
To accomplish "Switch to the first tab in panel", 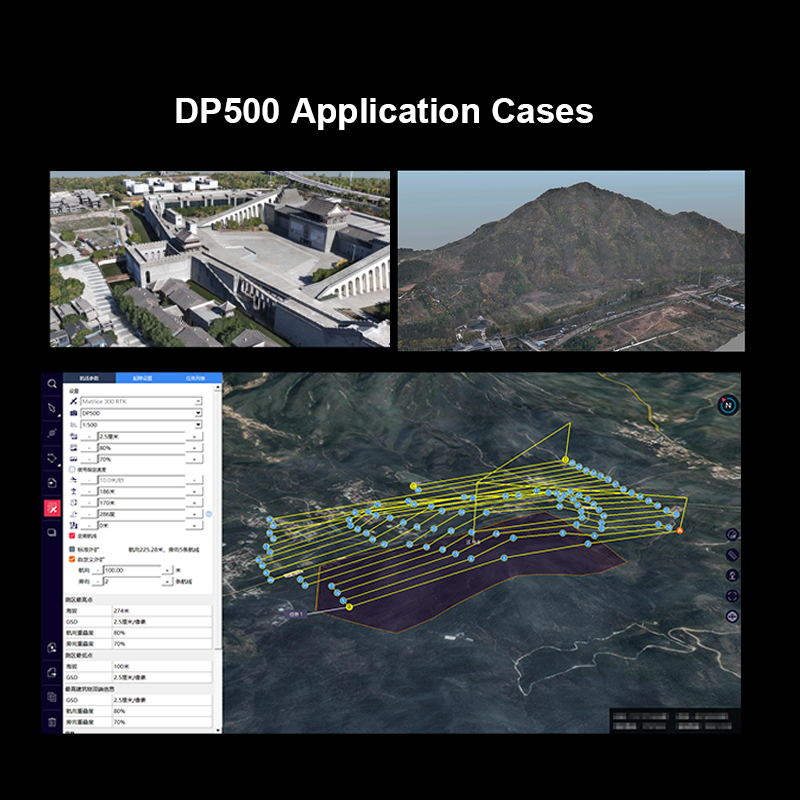I will (x=89, y=378).
